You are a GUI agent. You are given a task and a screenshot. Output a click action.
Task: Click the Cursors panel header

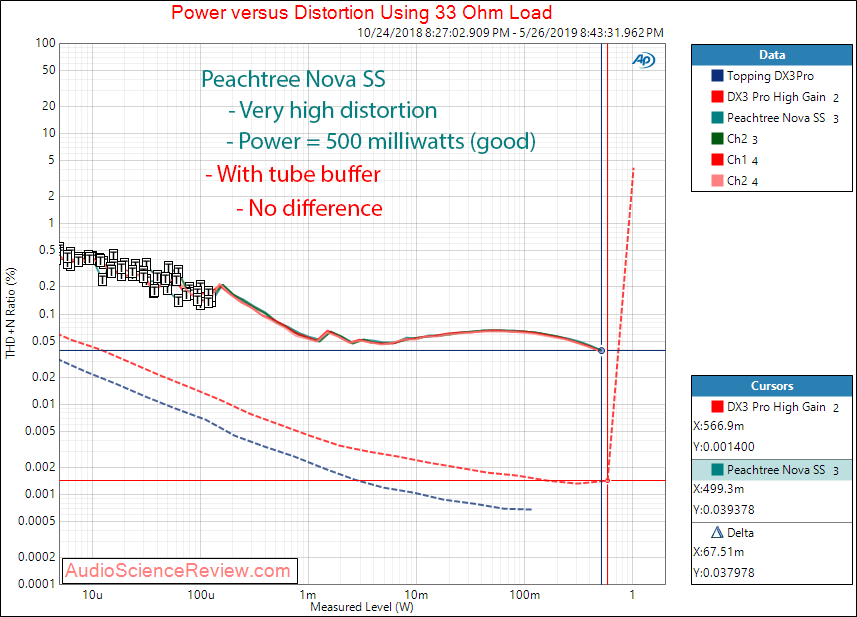pos(771,386)
